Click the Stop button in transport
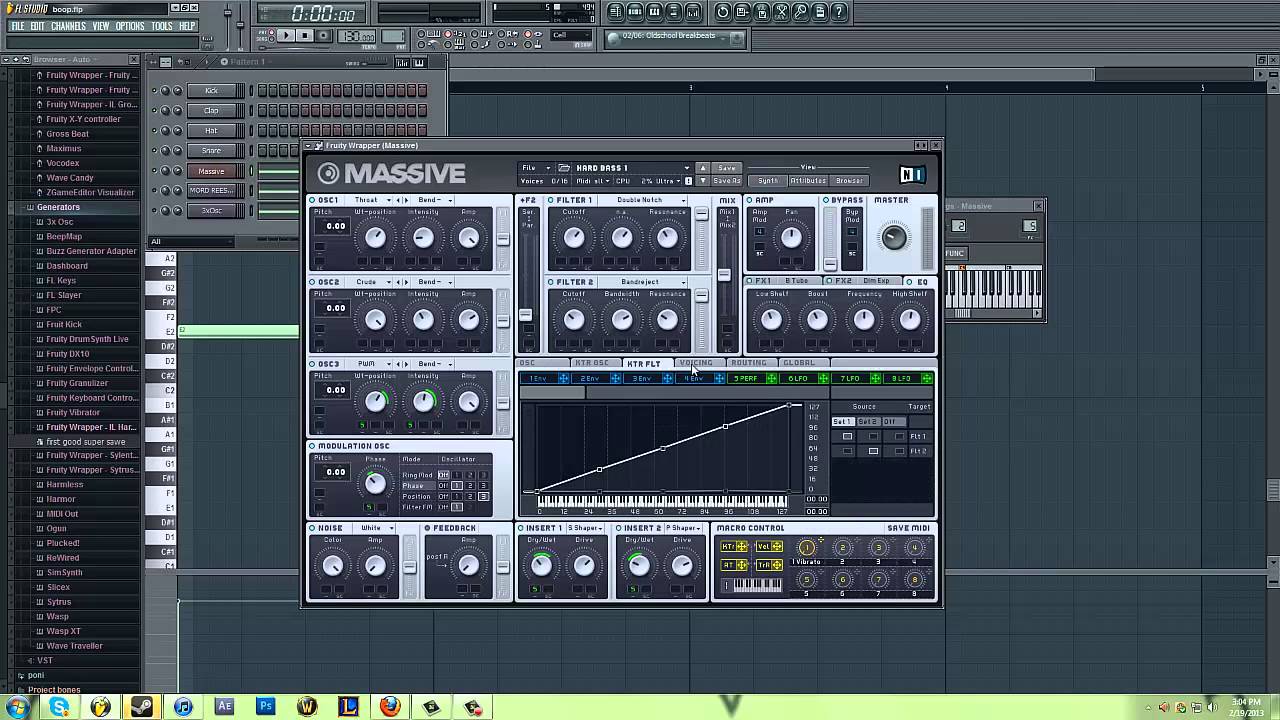Viewport: 1280px width, 720px height. (305, 36)
